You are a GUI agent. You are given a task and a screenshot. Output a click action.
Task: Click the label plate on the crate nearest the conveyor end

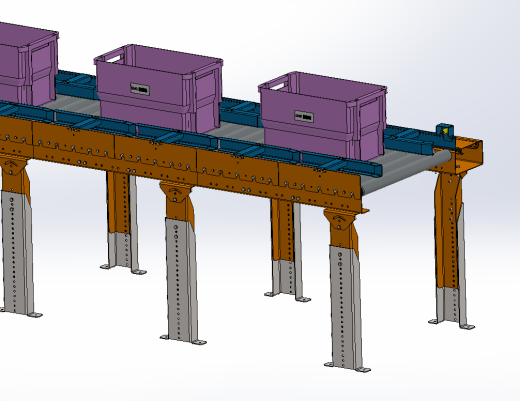[304, 116]
